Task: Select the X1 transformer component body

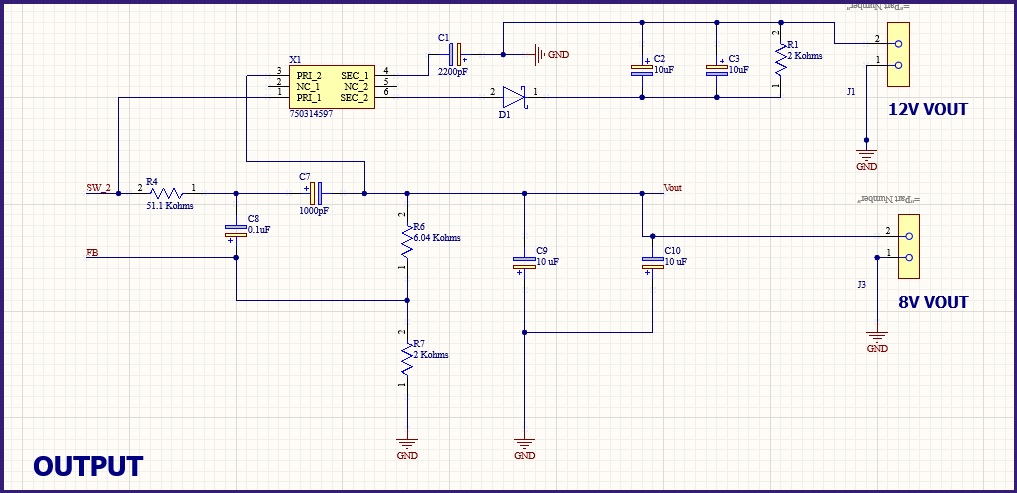Action: tap(332, 87)
